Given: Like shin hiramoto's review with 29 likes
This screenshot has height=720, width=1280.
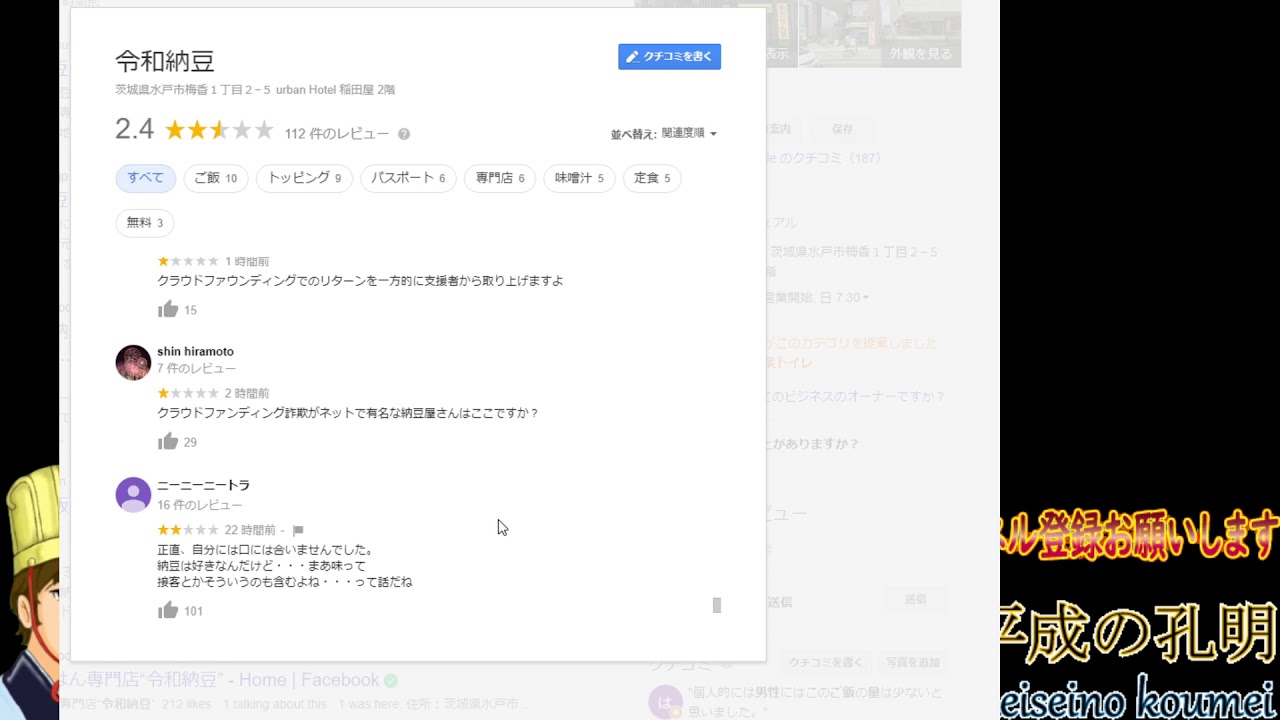Looking at the screenshot, I should 168,441.
